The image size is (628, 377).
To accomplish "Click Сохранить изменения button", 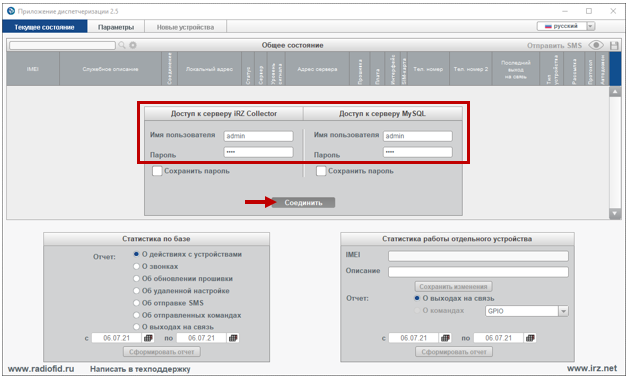I will point(453,286).
